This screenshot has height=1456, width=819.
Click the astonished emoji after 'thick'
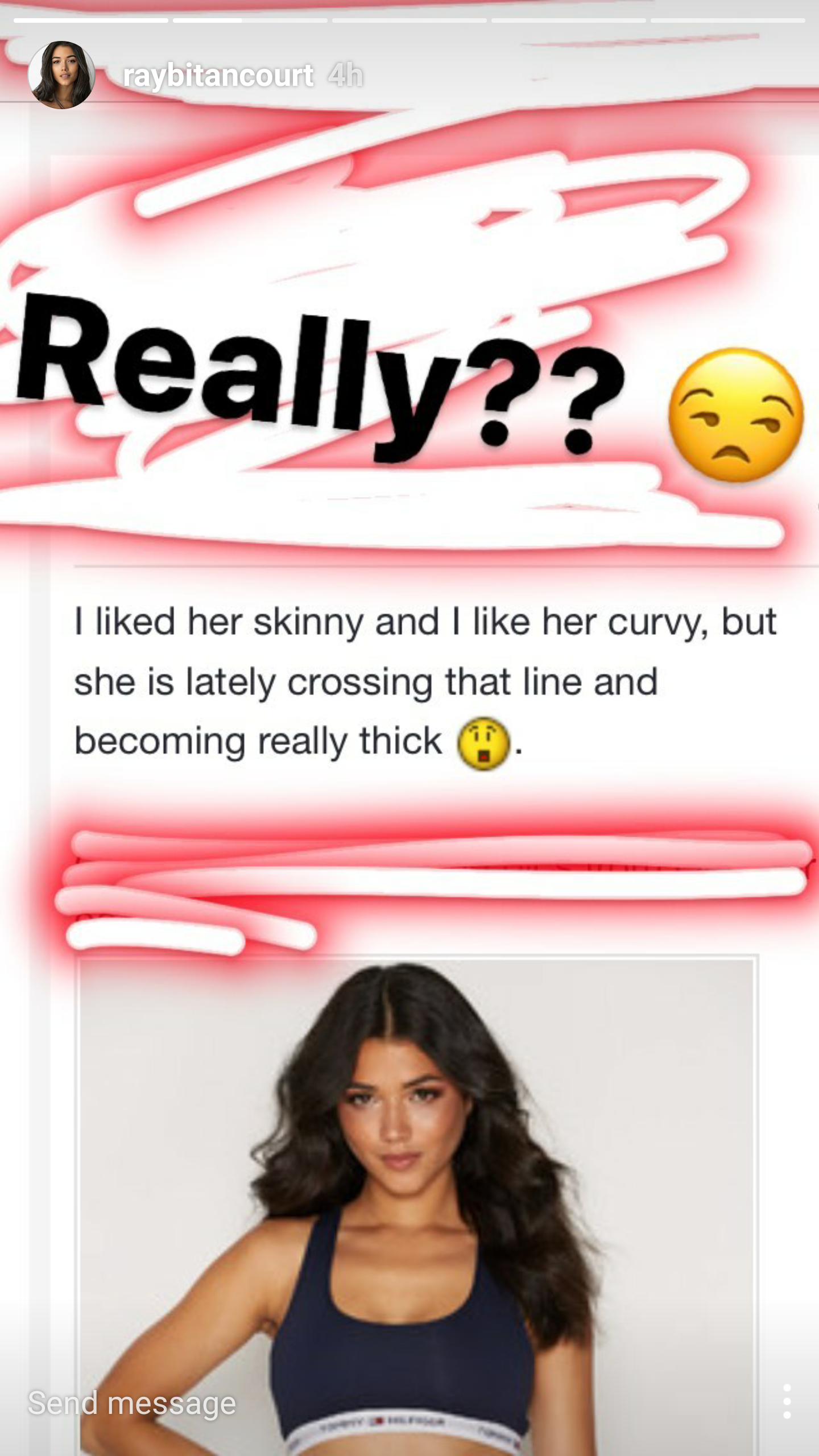483,743
